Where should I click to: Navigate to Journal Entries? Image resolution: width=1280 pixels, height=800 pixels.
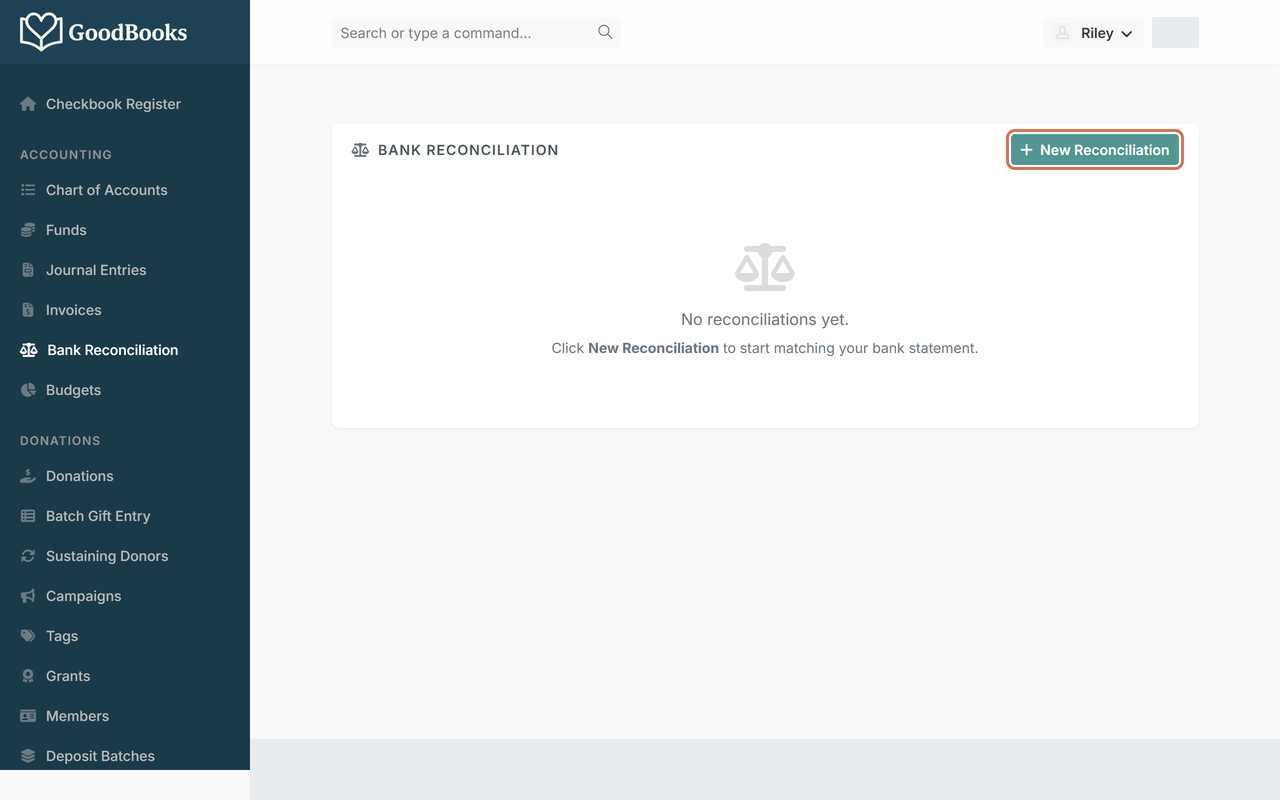(96, 270)
